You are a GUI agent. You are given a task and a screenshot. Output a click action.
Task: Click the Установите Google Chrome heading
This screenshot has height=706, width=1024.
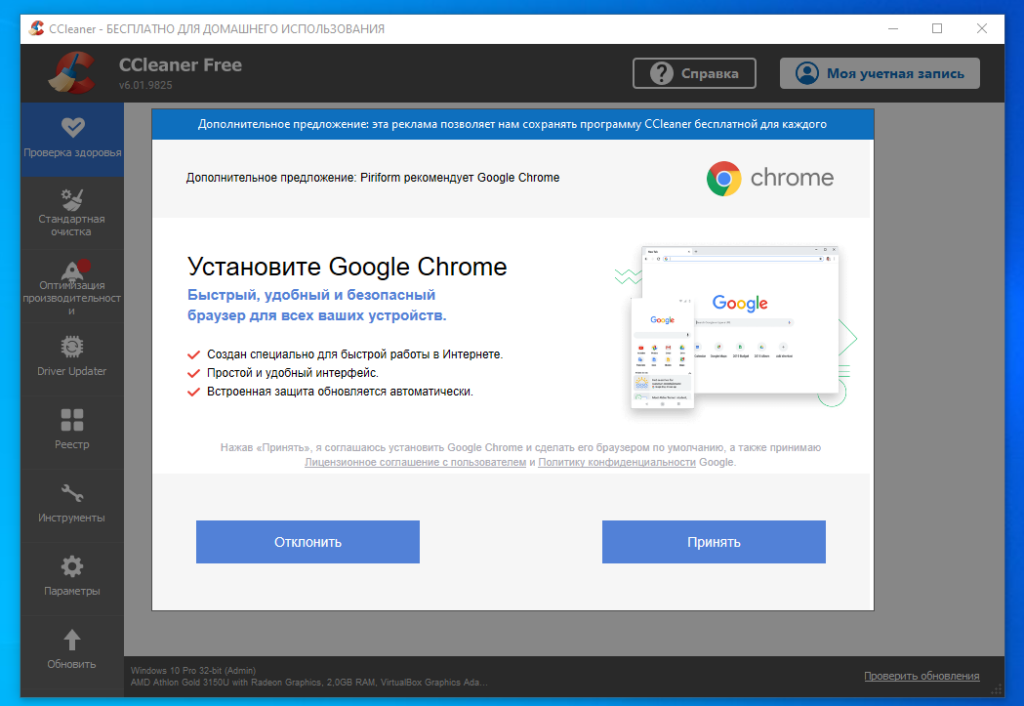[347, 266]
